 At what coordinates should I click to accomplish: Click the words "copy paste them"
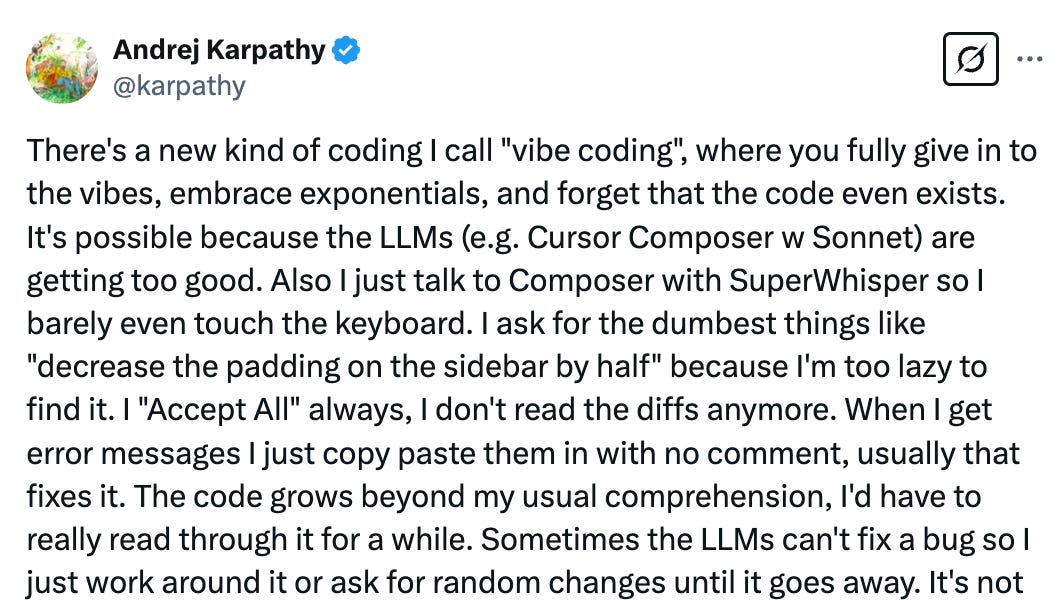click(439, 454)
